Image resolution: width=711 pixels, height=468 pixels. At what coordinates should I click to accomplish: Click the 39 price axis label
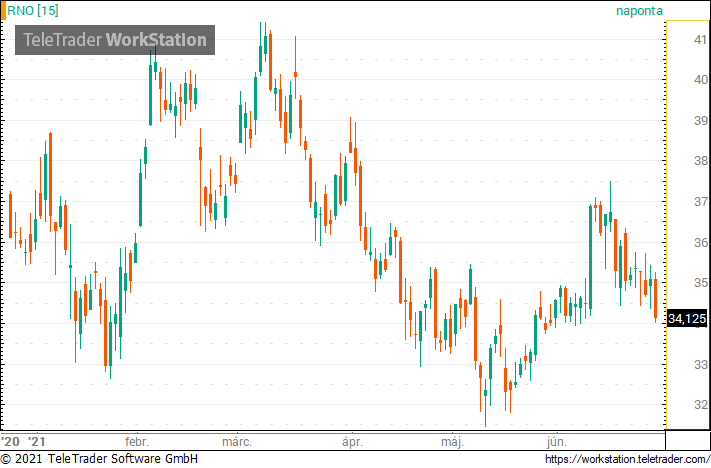pos(700,121)
